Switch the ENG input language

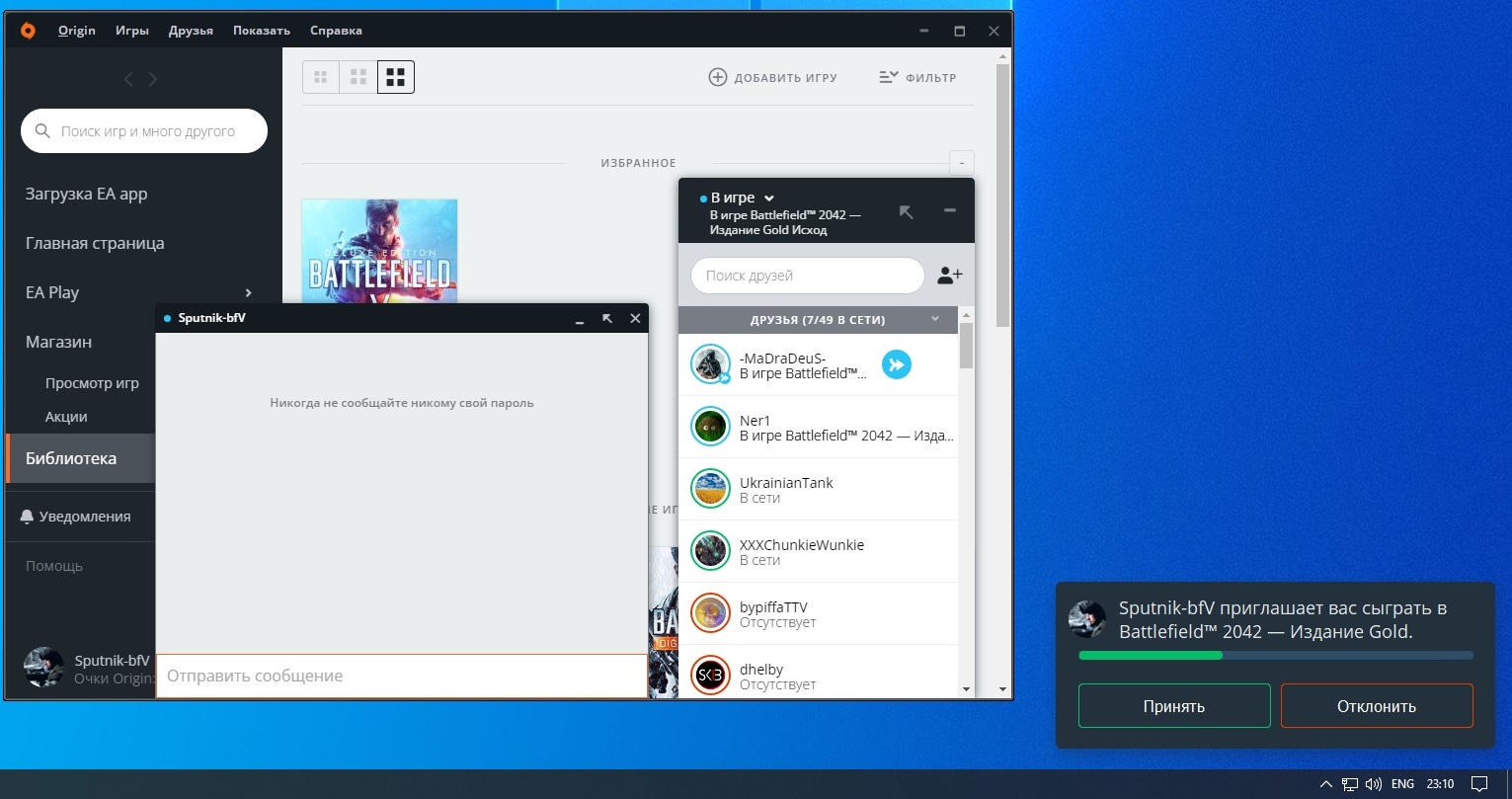click(x=1402, y=784)
